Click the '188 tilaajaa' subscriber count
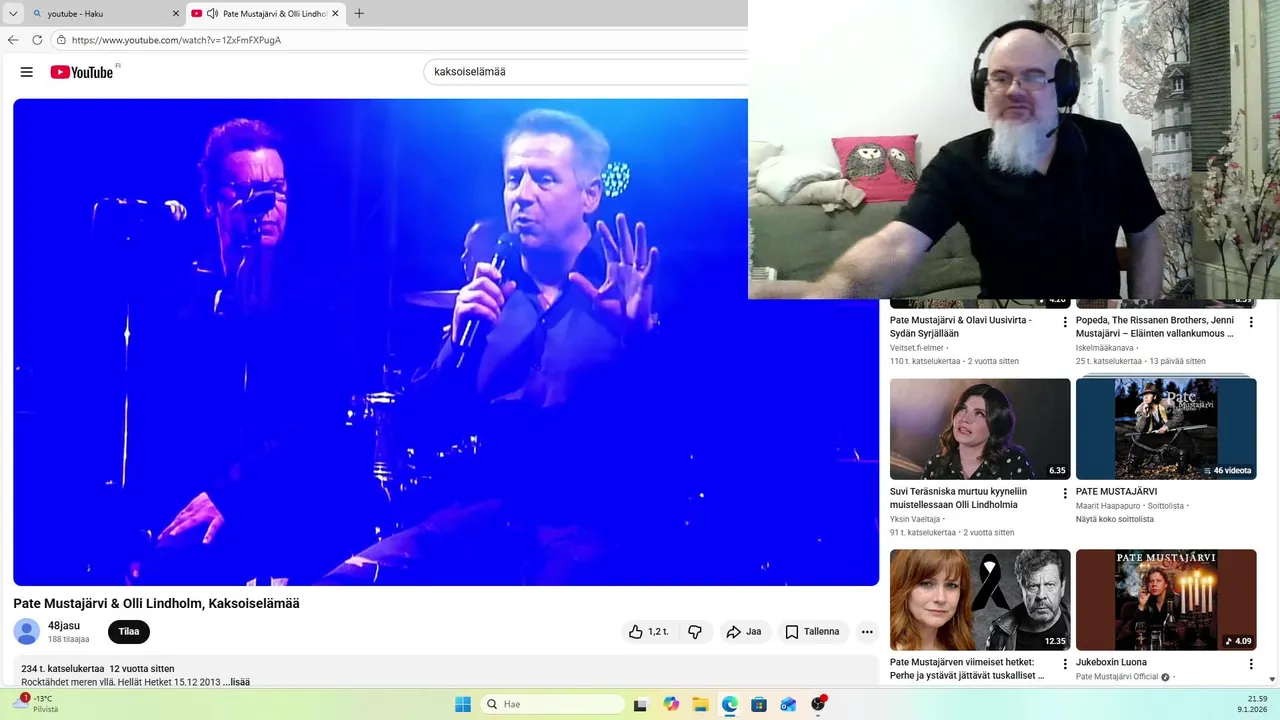 (x=69, y=640)
